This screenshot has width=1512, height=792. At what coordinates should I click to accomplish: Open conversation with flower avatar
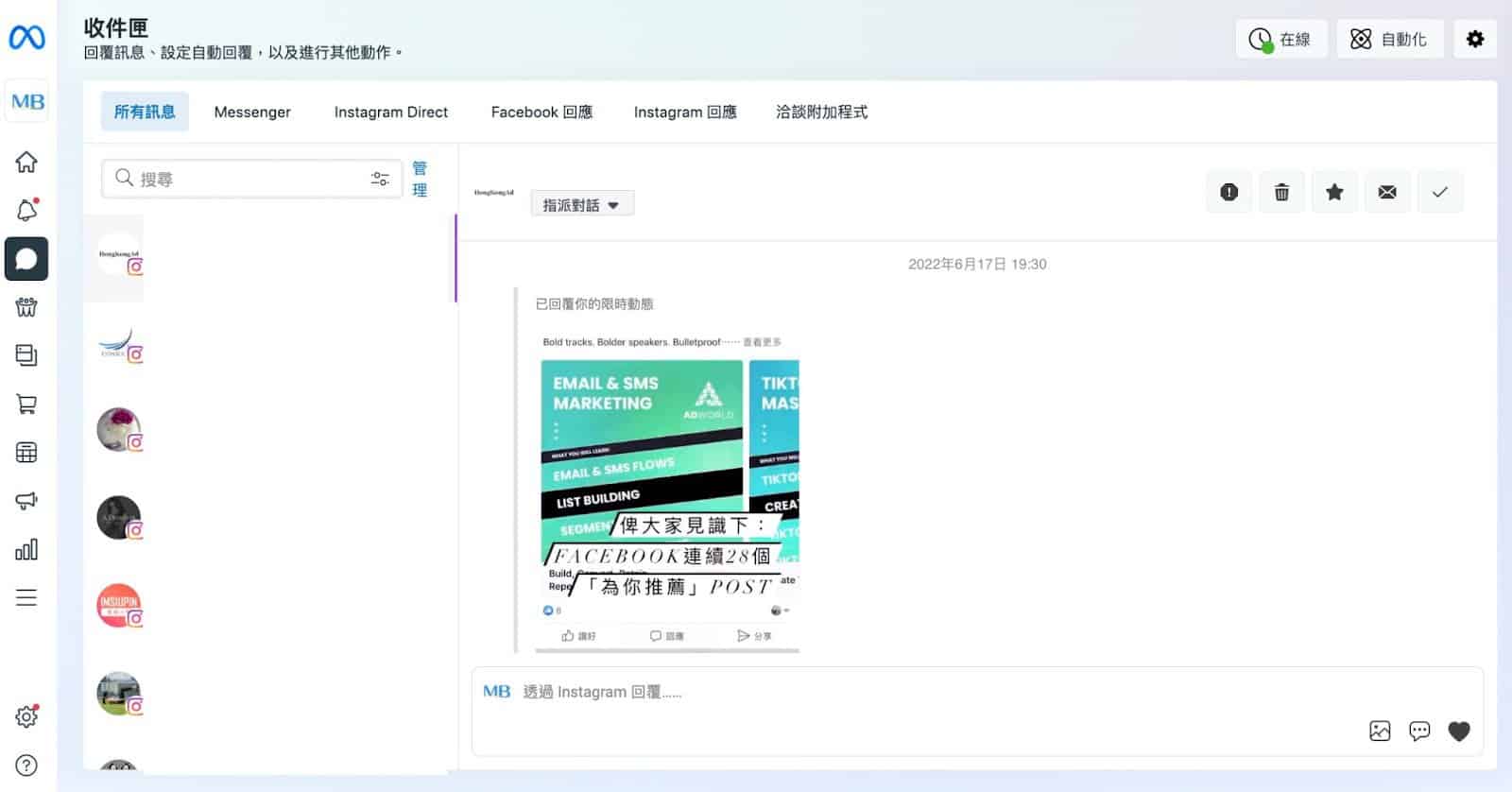pyautogui.click(x=120, y=430)
